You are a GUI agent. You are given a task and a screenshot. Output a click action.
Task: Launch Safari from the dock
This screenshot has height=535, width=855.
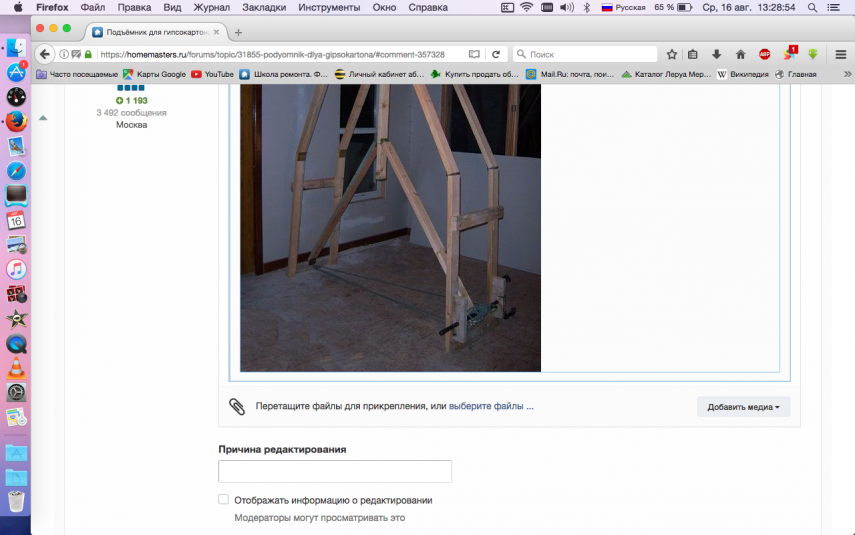(x=16, y=171)
